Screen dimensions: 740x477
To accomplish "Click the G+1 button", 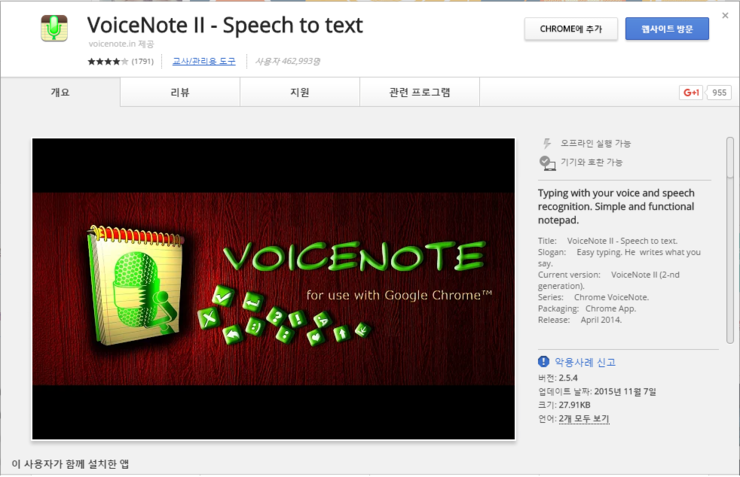I will 691,92.
